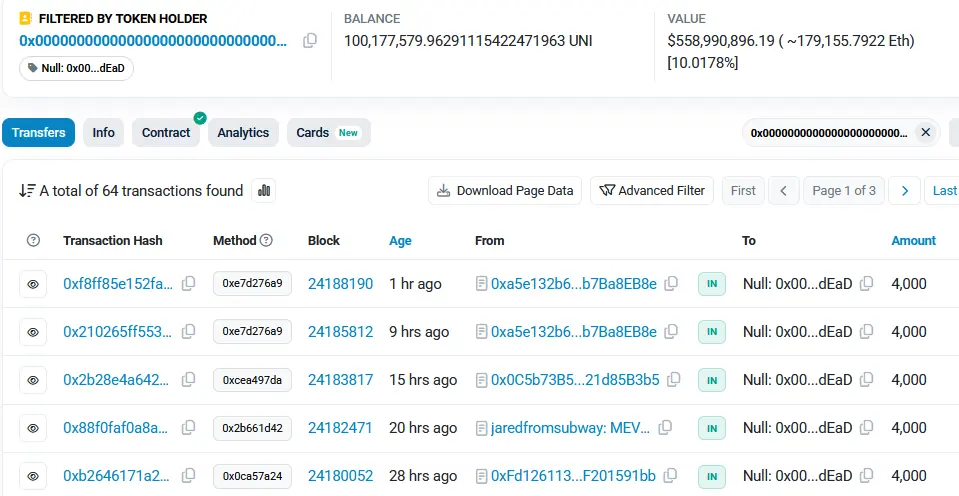The height and width of the screenshot is (496, 959).
Task: Jump to the Last page
Action: tap(943, 191)
